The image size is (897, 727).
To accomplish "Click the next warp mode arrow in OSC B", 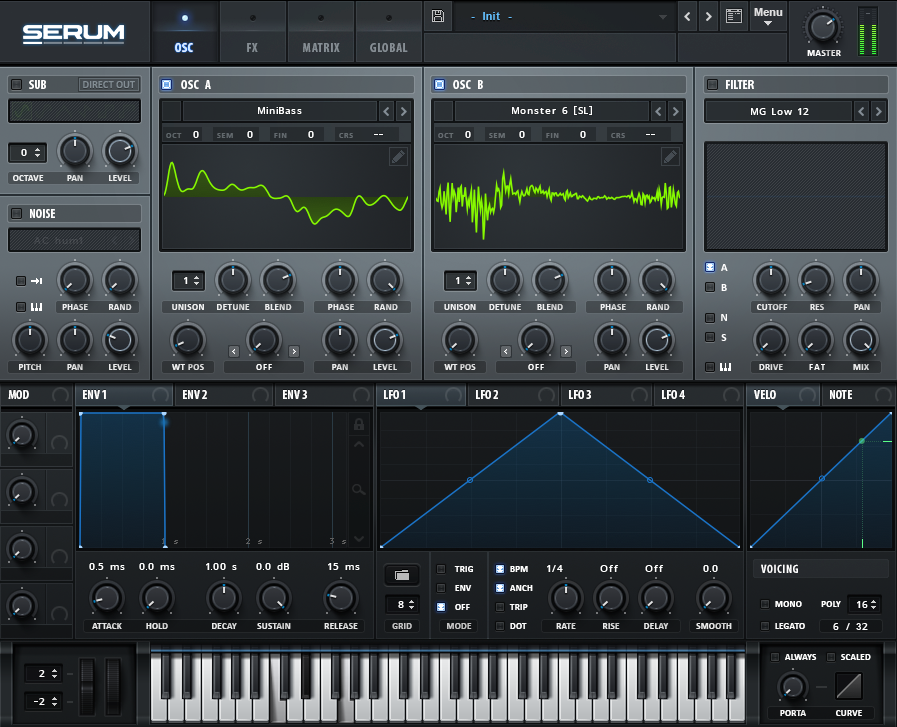I will coord(565,351).
